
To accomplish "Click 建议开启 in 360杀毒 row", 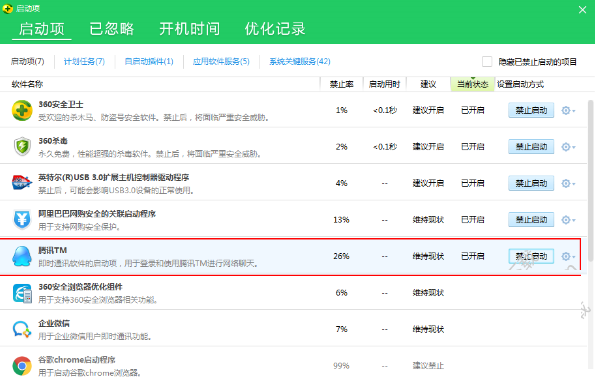I will 428,147.
